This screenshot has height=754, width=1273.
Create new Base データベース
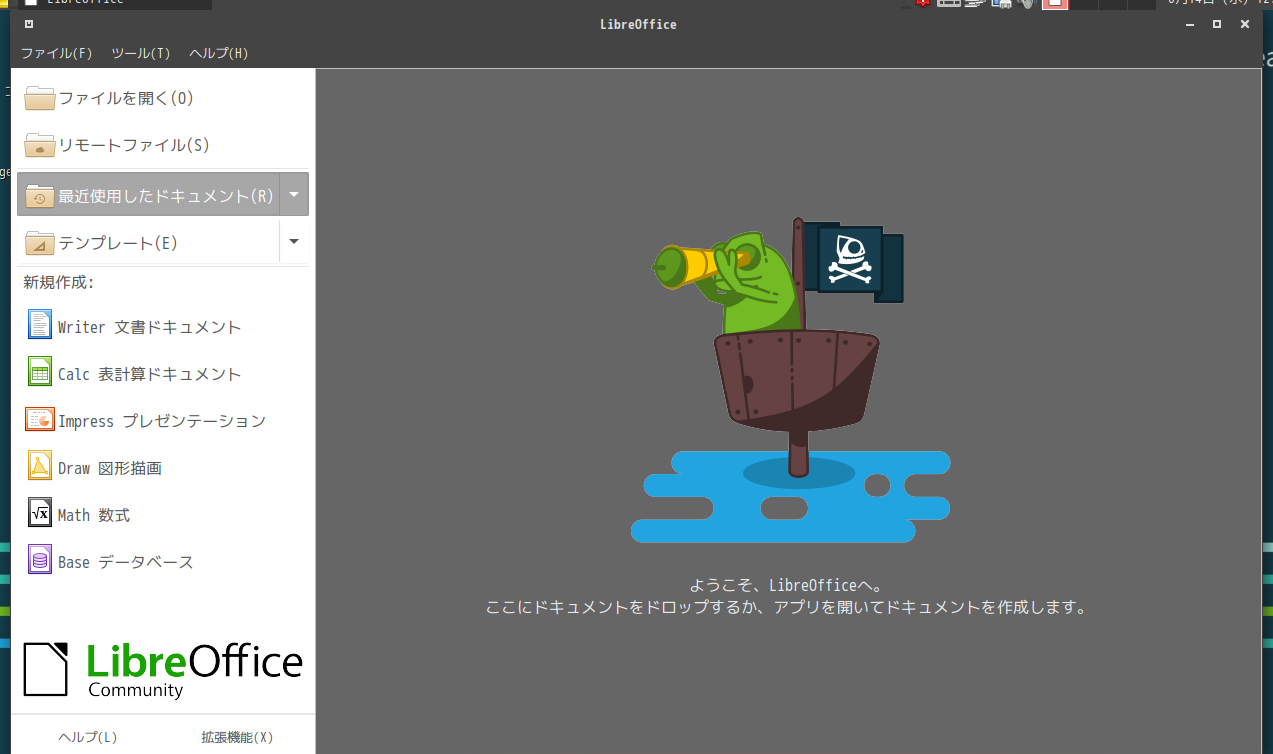163,561
